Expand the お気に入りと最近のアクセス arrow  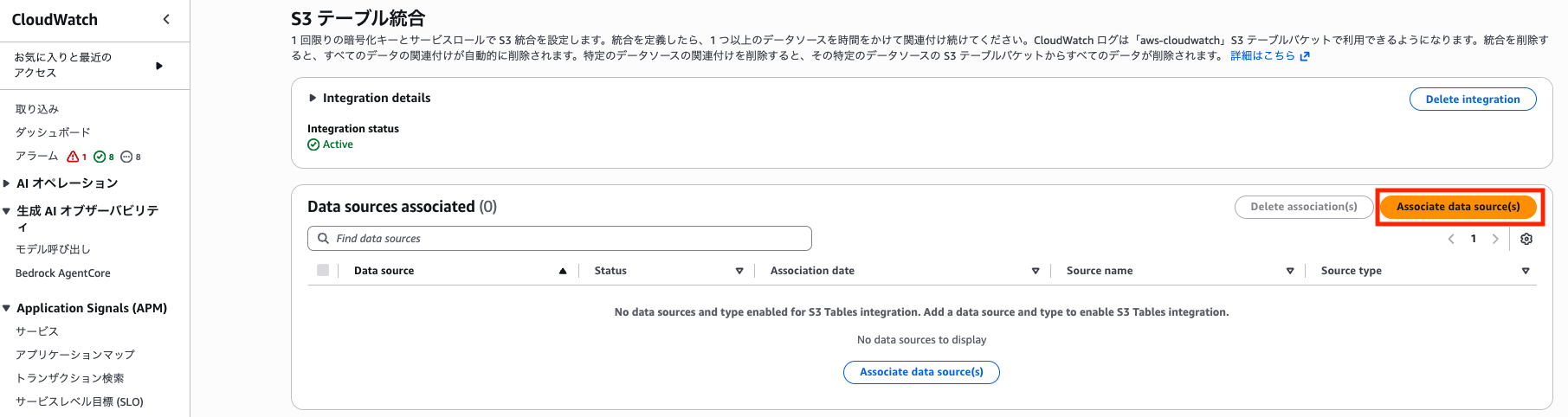tap(159, 66)
